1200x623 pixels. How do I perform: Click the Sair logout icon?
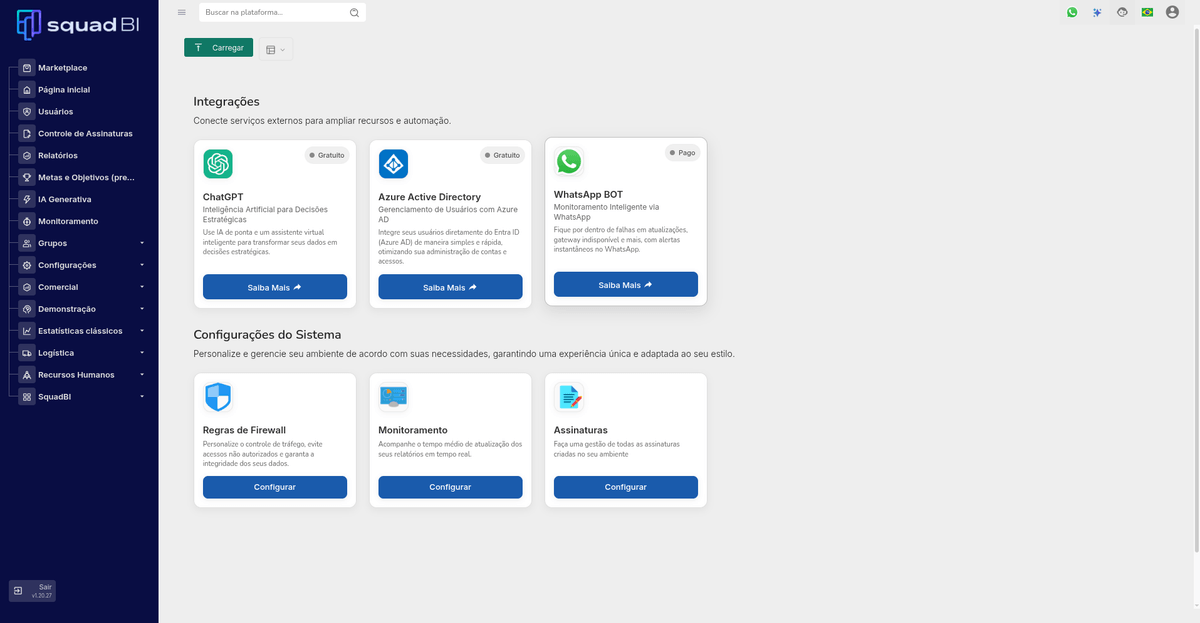pos(18,591)
